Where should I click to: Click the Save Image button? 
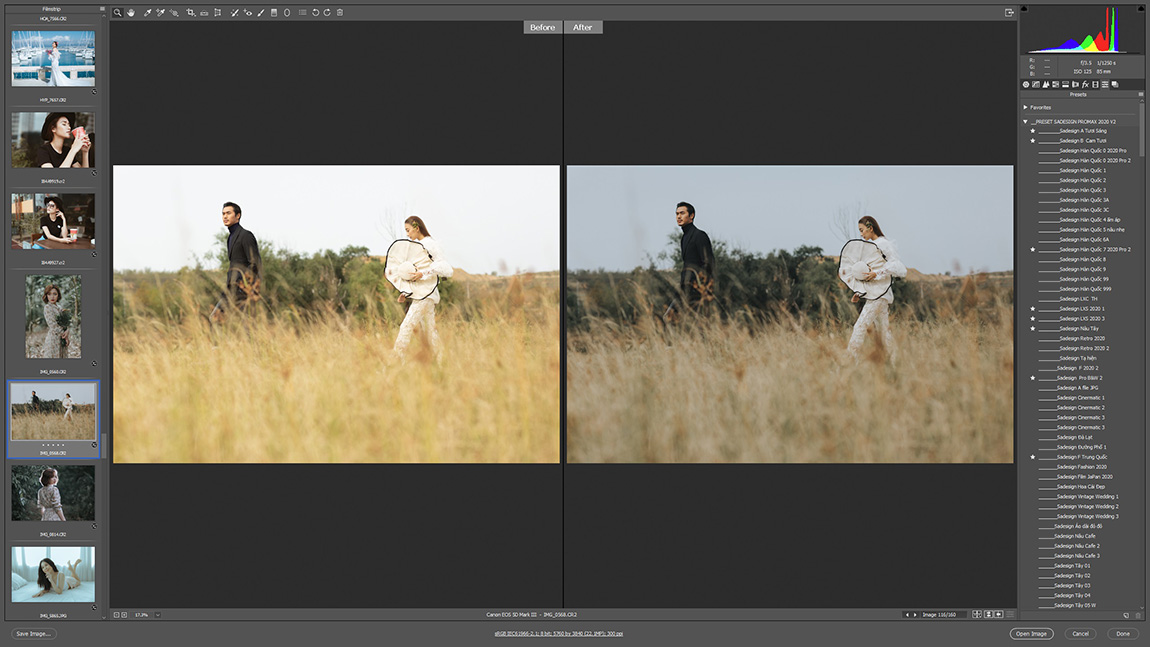[34, 633]
